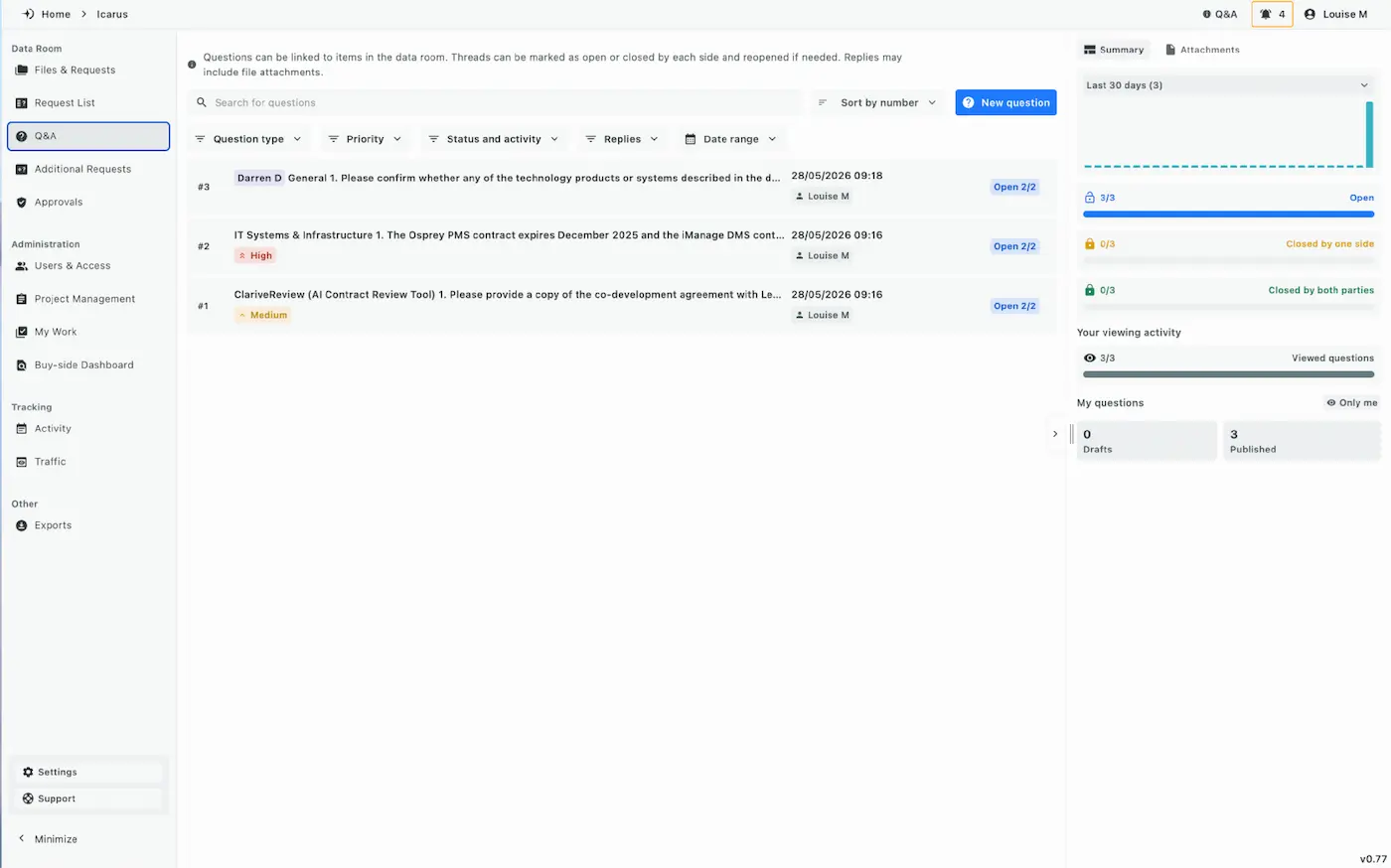Click the open padlock icon beside 3/3
This screenshot has width=1391, height=868.
(x=1090, y=198)
